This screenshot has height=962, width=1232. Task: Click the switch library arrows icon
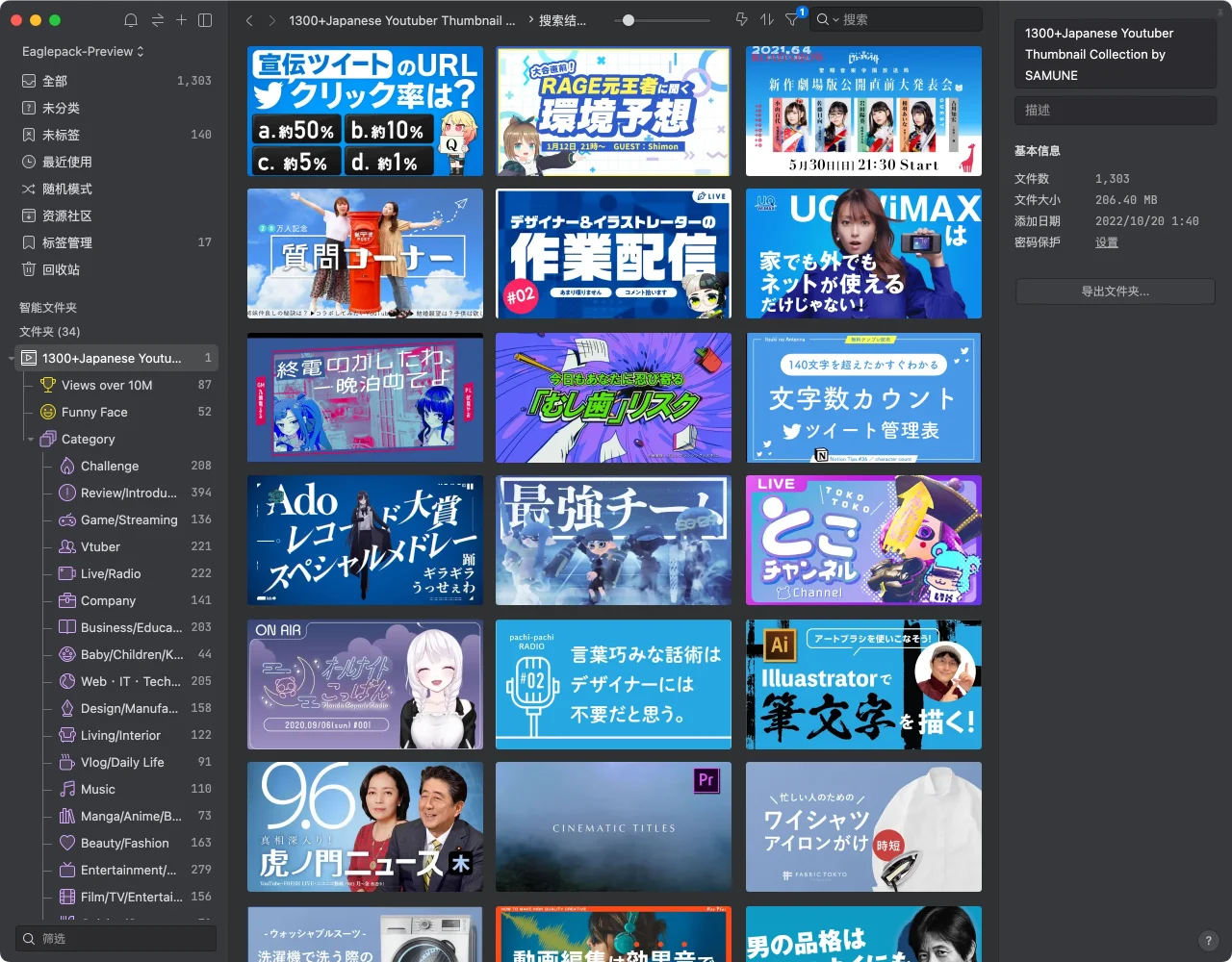(157, 20)
